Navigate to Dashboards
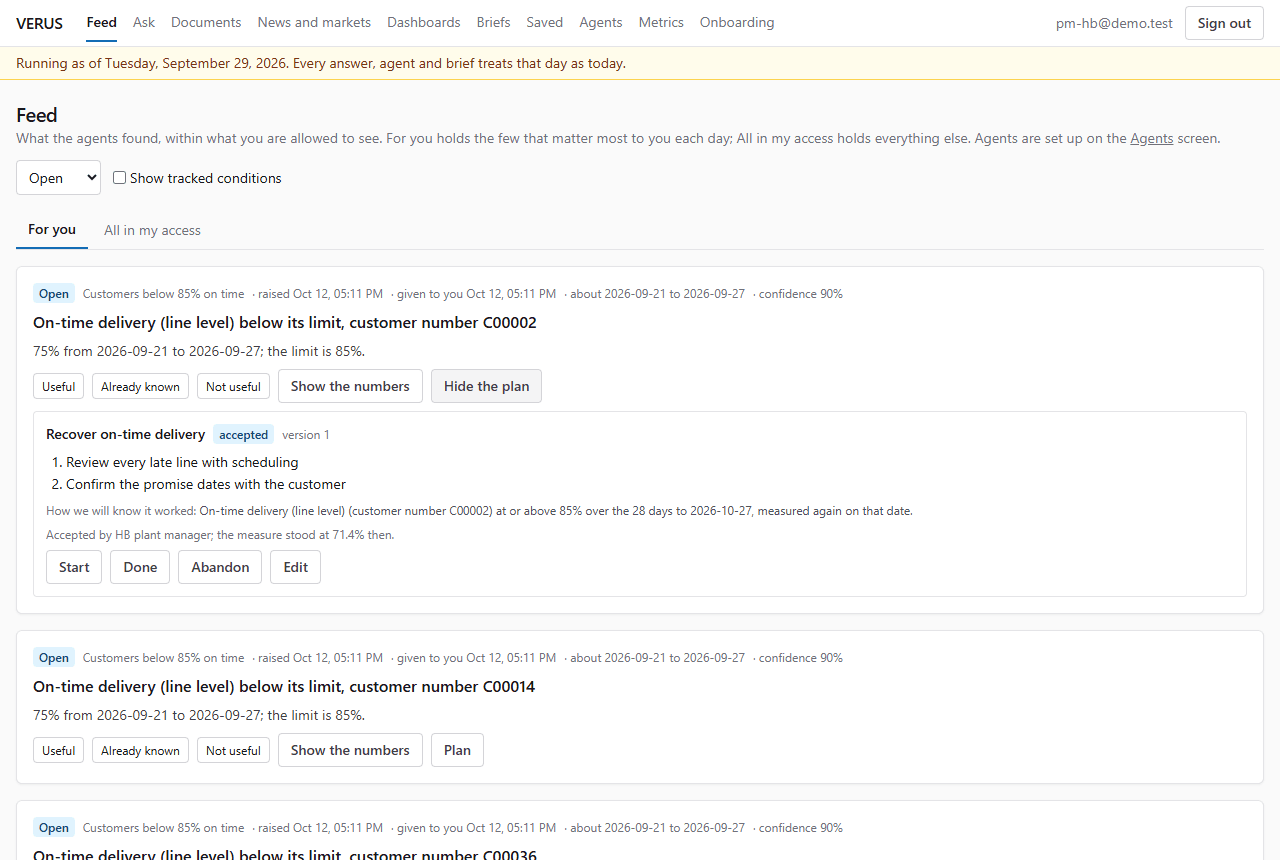Viewport: 1280px width, 860px height. coord(424,22)
